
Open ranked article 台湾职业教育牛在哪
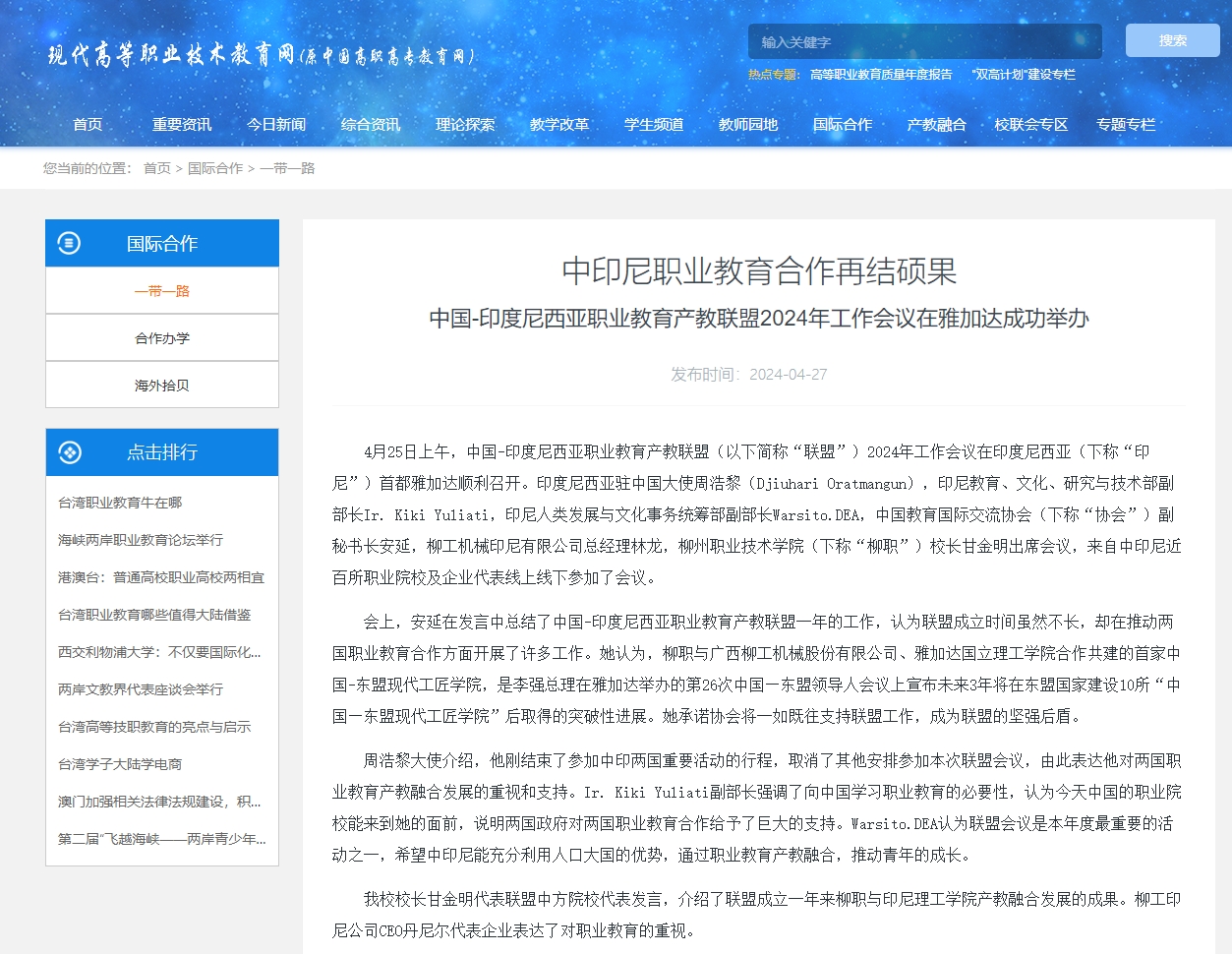click(120, 503)
